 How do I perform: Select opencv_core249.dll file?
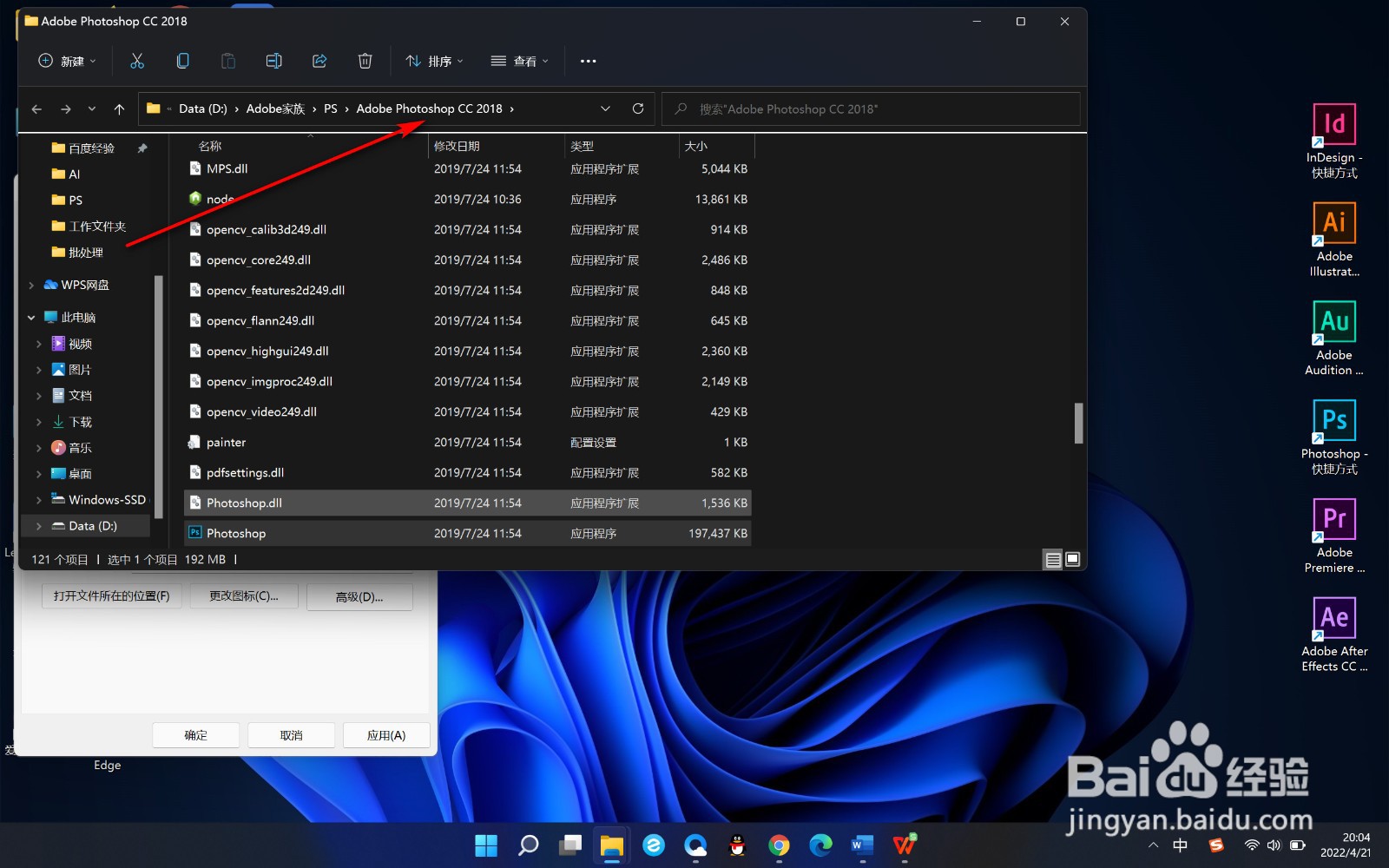point(467,260)
